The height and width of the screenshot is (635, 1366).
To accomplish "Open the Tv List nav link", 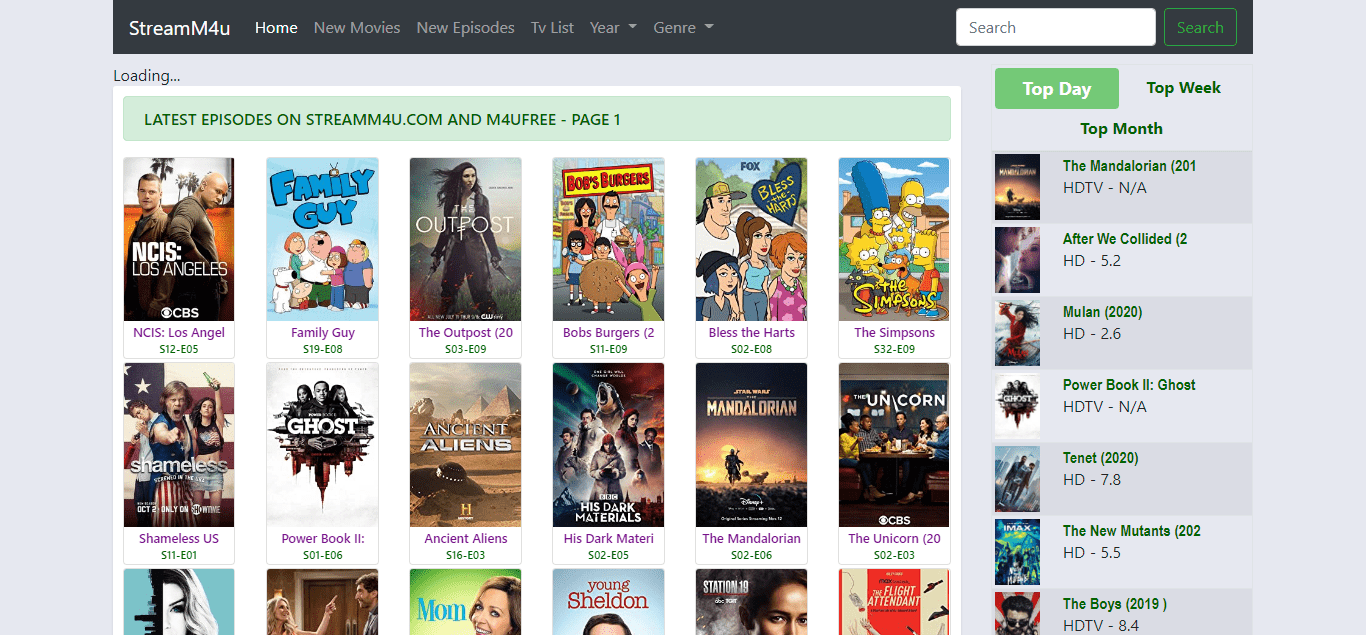I will (x=552, y=28).
